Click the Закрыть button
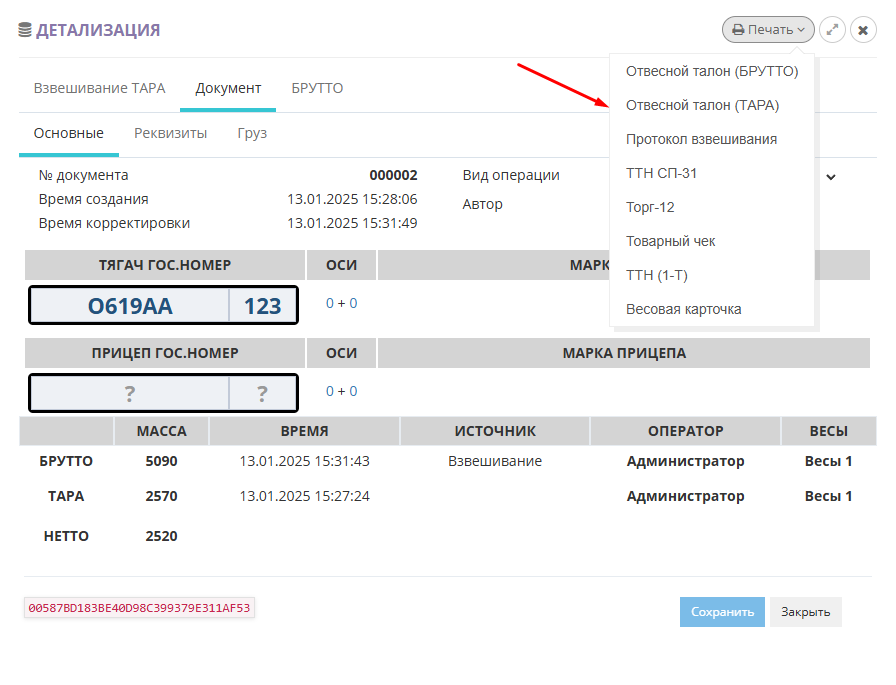Viewport: 896px width, 685px height. point(805,612)
